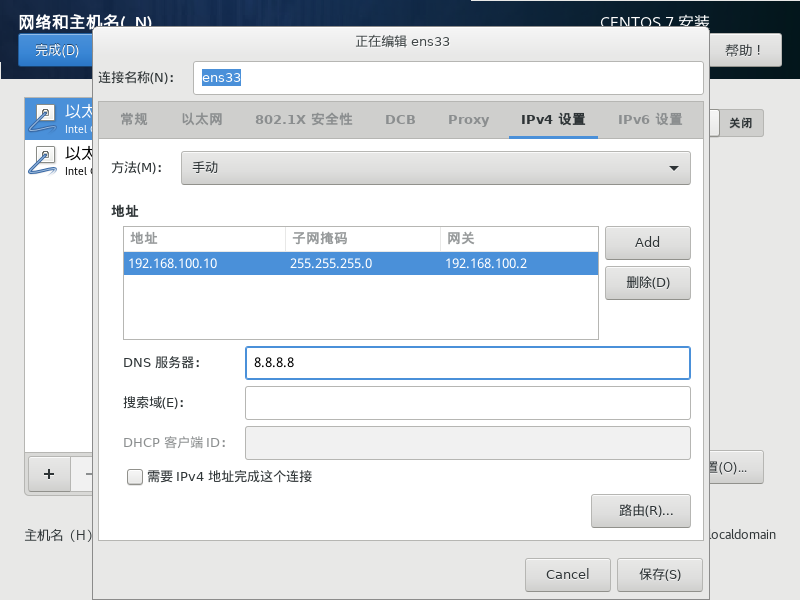Viewport: 800px width, 600px height.
Task: Save settings with the 保存(S) button
Action: 660,574
